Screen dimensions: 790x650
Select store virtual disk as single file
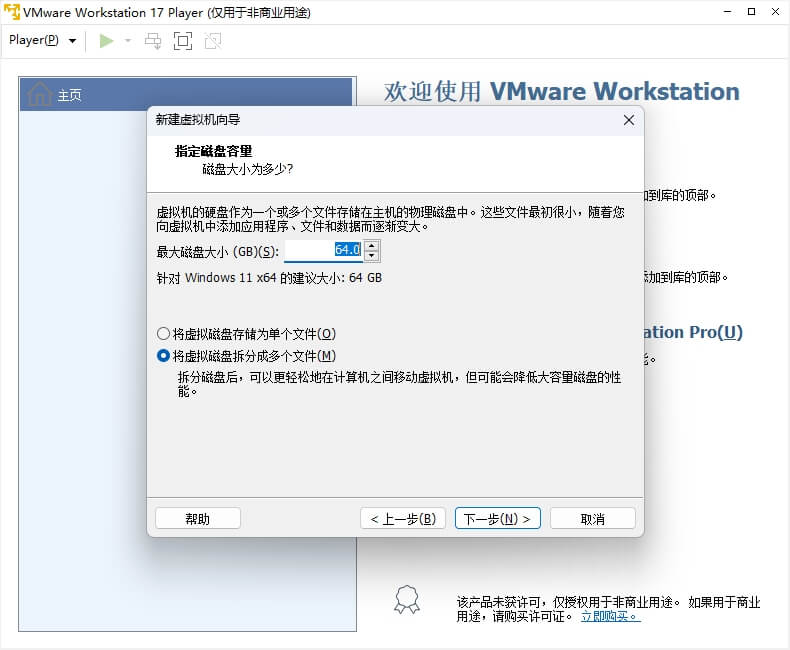pyautogui.click(x=164, y=334)
